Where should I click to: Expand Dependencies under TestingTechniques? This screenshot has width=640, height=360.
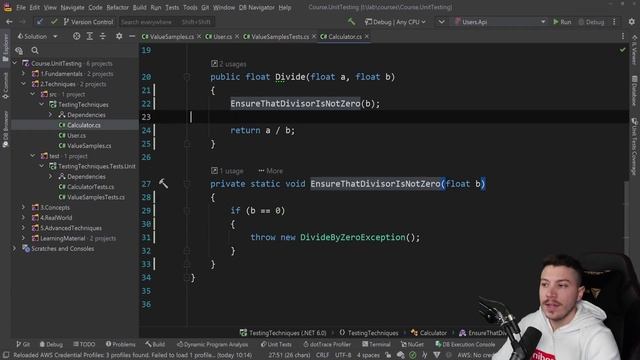pos(51,115)
